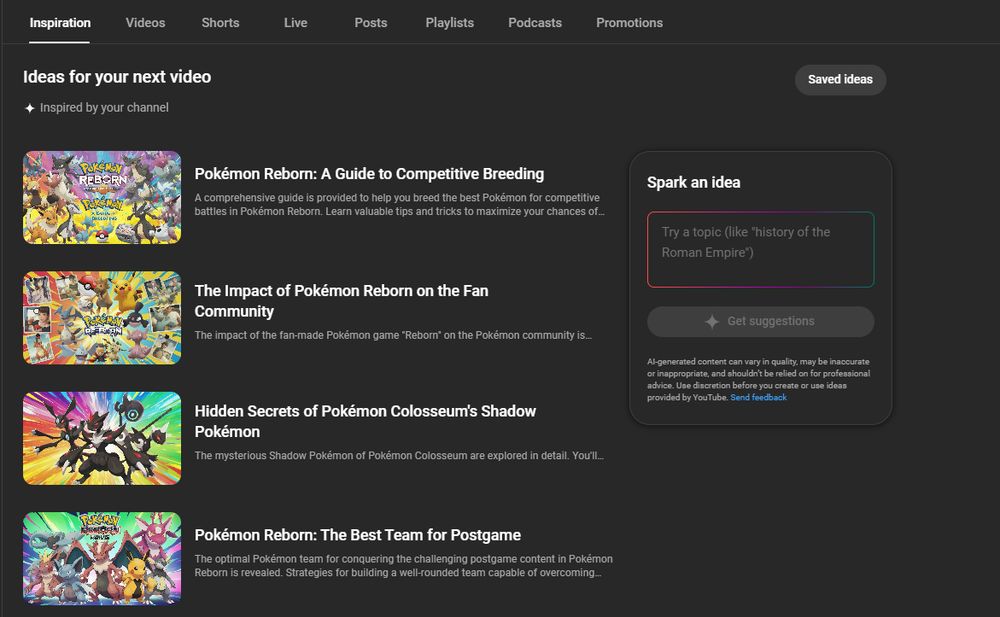
Task: Open the Colosseum Shadow Pokémon thumbnail
Action: tap(102, 438)
